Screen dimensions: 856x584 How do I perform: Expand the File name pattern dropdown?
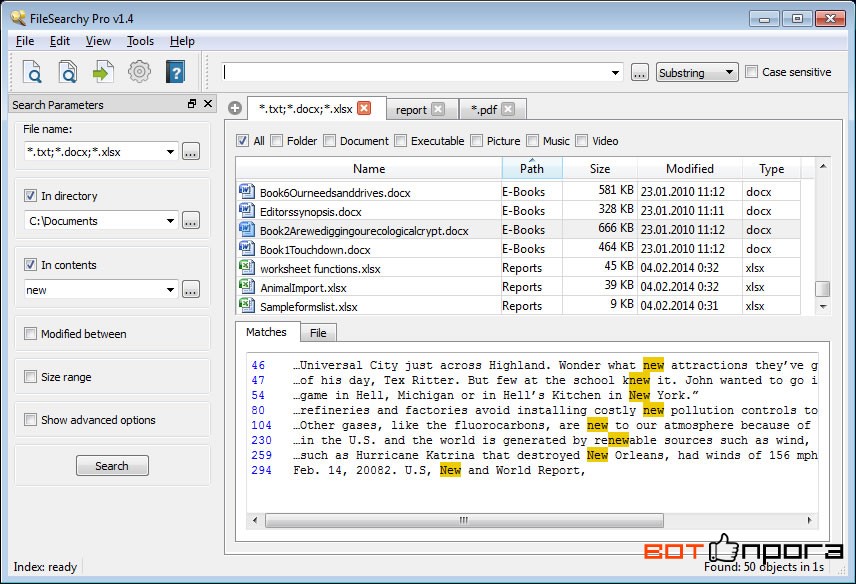[x=170, y=152]
